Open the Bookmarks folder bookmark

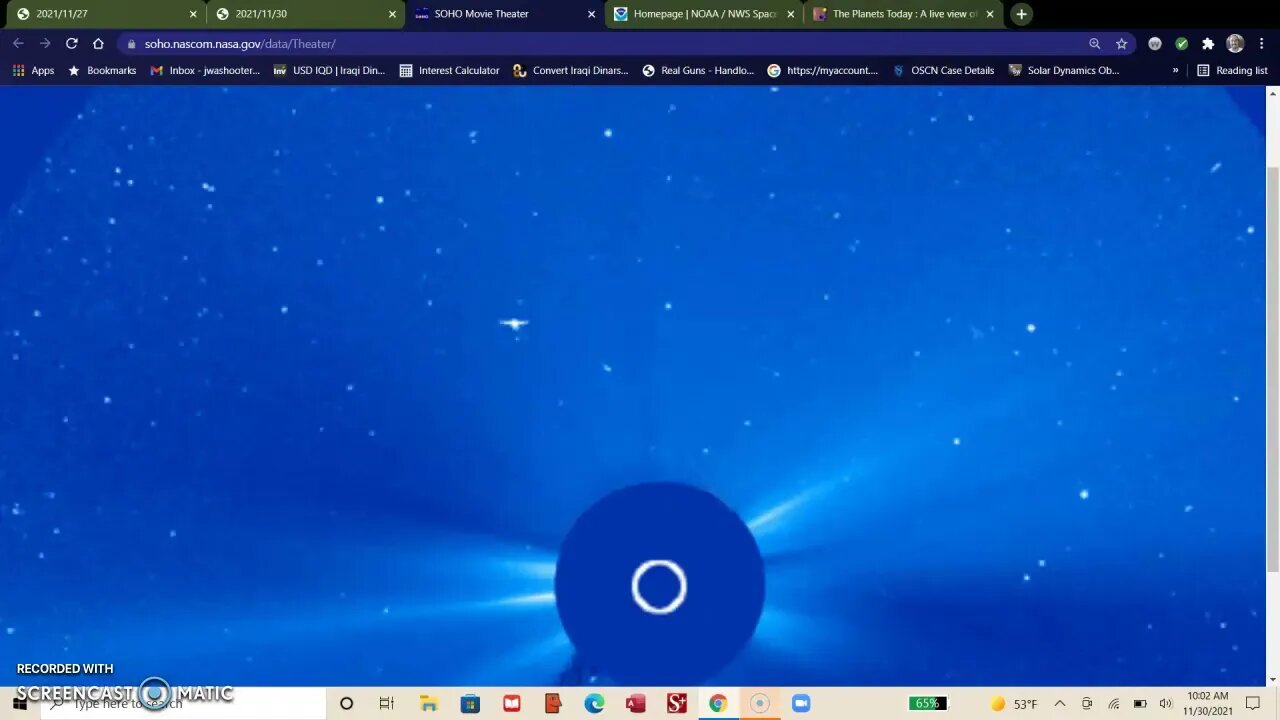click(x=102, y=71)
